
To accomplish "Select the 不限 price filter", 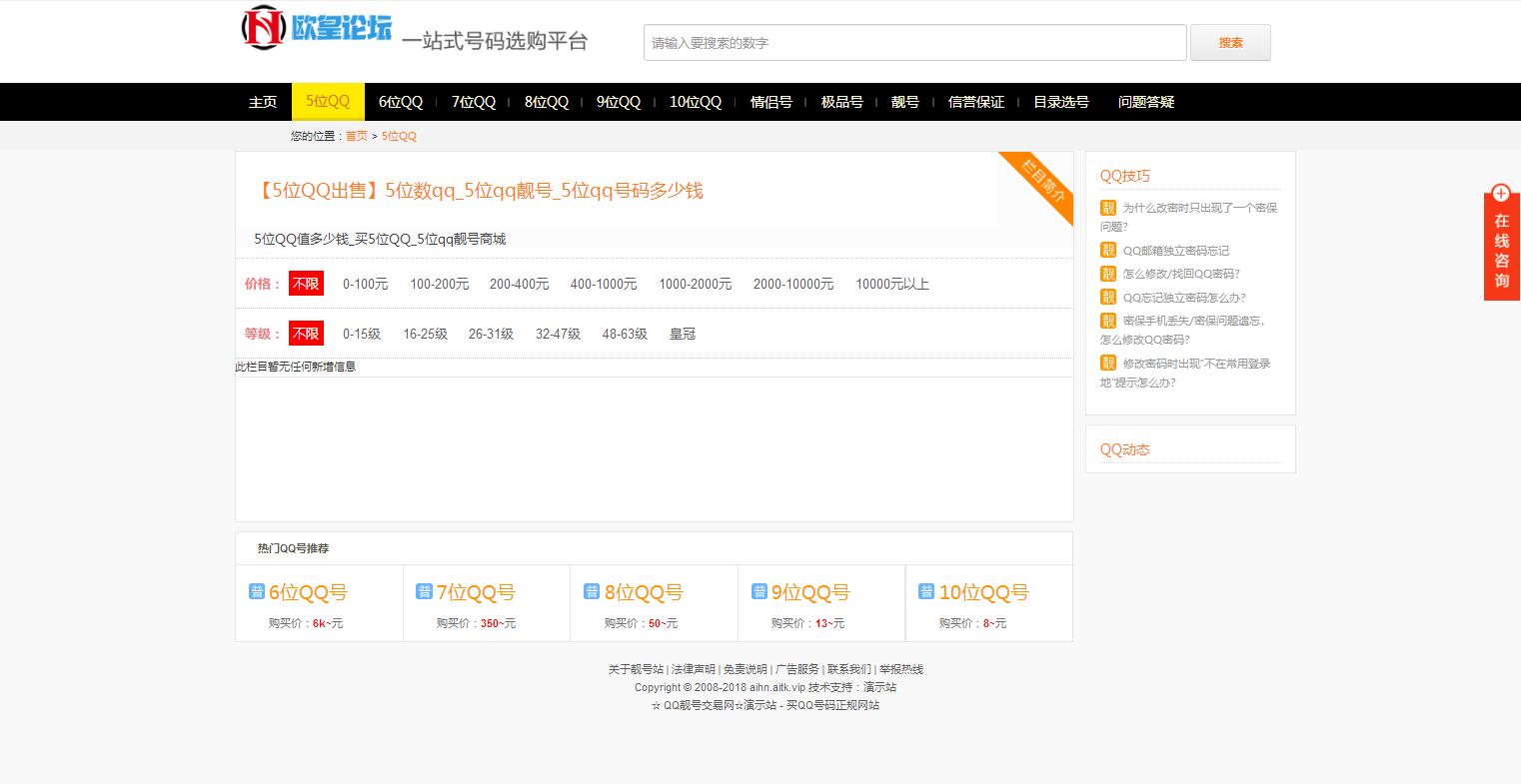I will pyautogui.click(x=306, y=284).
